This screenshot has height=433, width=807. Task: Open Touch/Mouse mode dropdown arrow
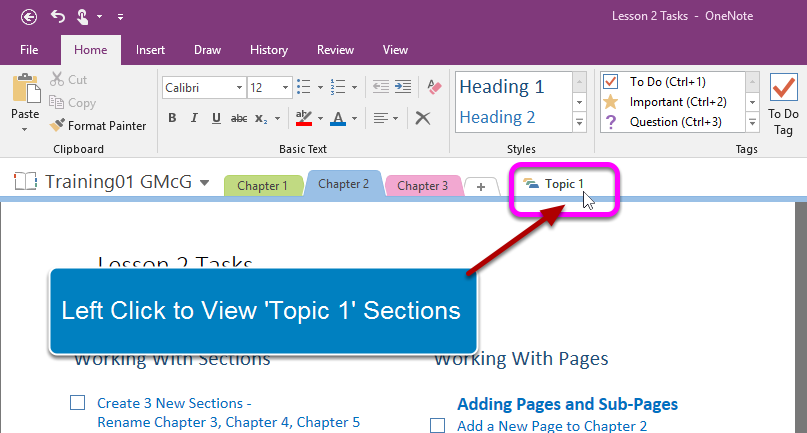coord(99,17)
